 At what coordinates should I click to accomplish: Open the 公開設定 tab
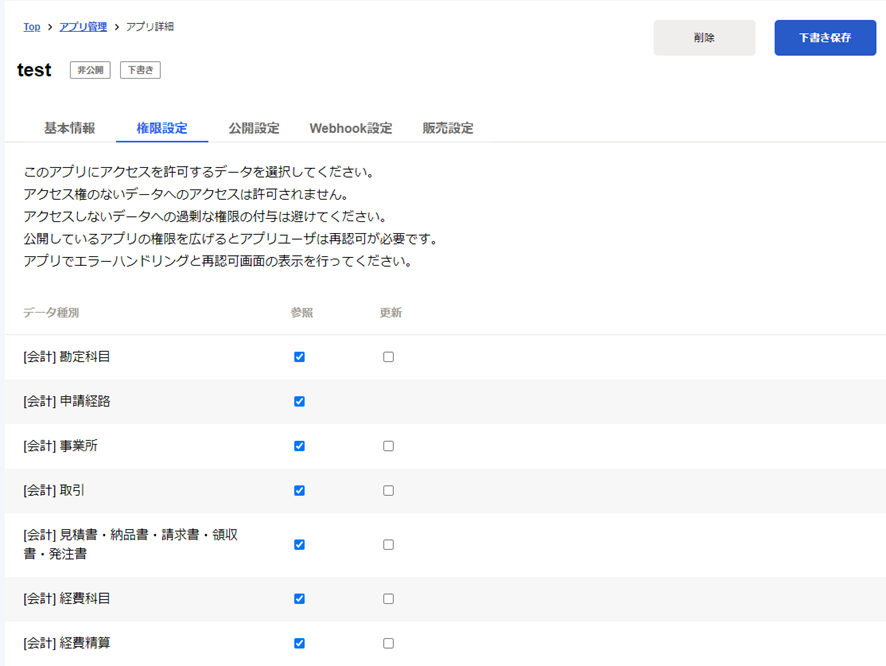[x=254, y=128]
